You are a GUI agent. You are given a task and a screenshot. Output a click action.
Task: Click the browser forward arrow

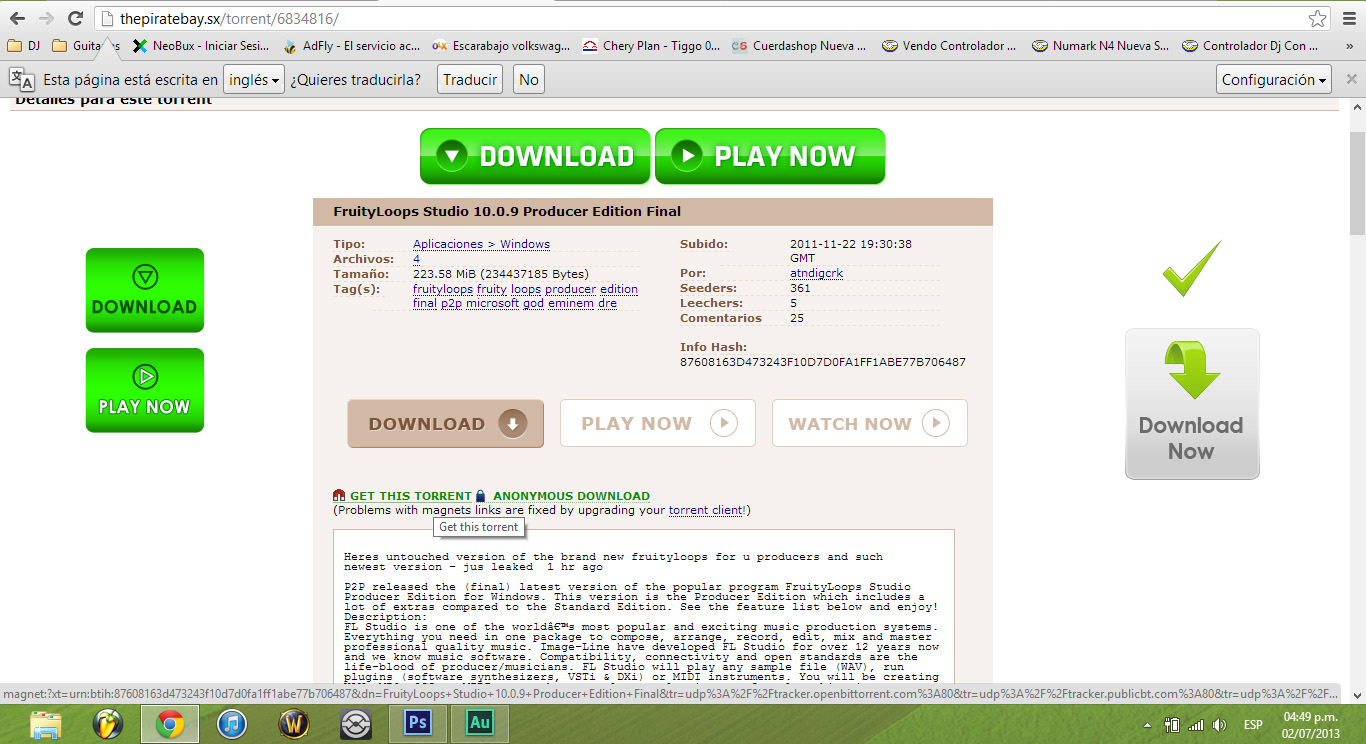pyautogui.click(x=46, y=18)
